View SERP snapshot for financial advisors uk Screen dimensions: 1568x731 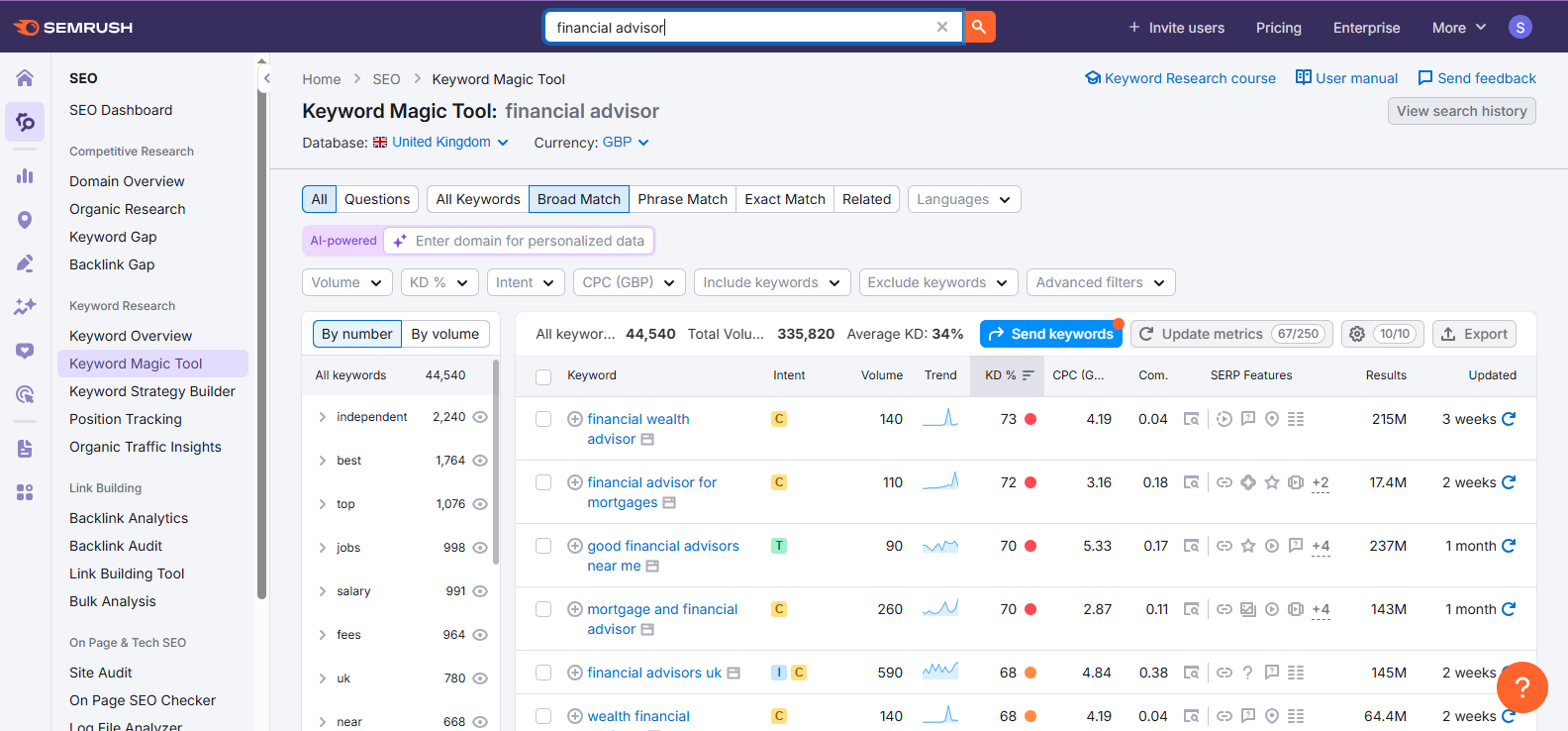coord(1192,673)
